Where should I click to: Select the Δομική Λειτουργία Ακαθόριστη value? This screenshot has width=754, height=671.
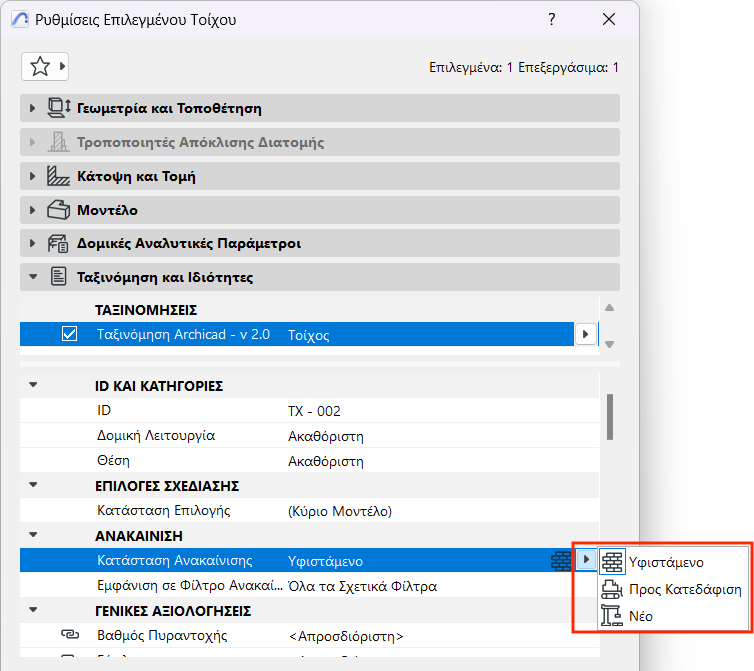pos(326,436)
